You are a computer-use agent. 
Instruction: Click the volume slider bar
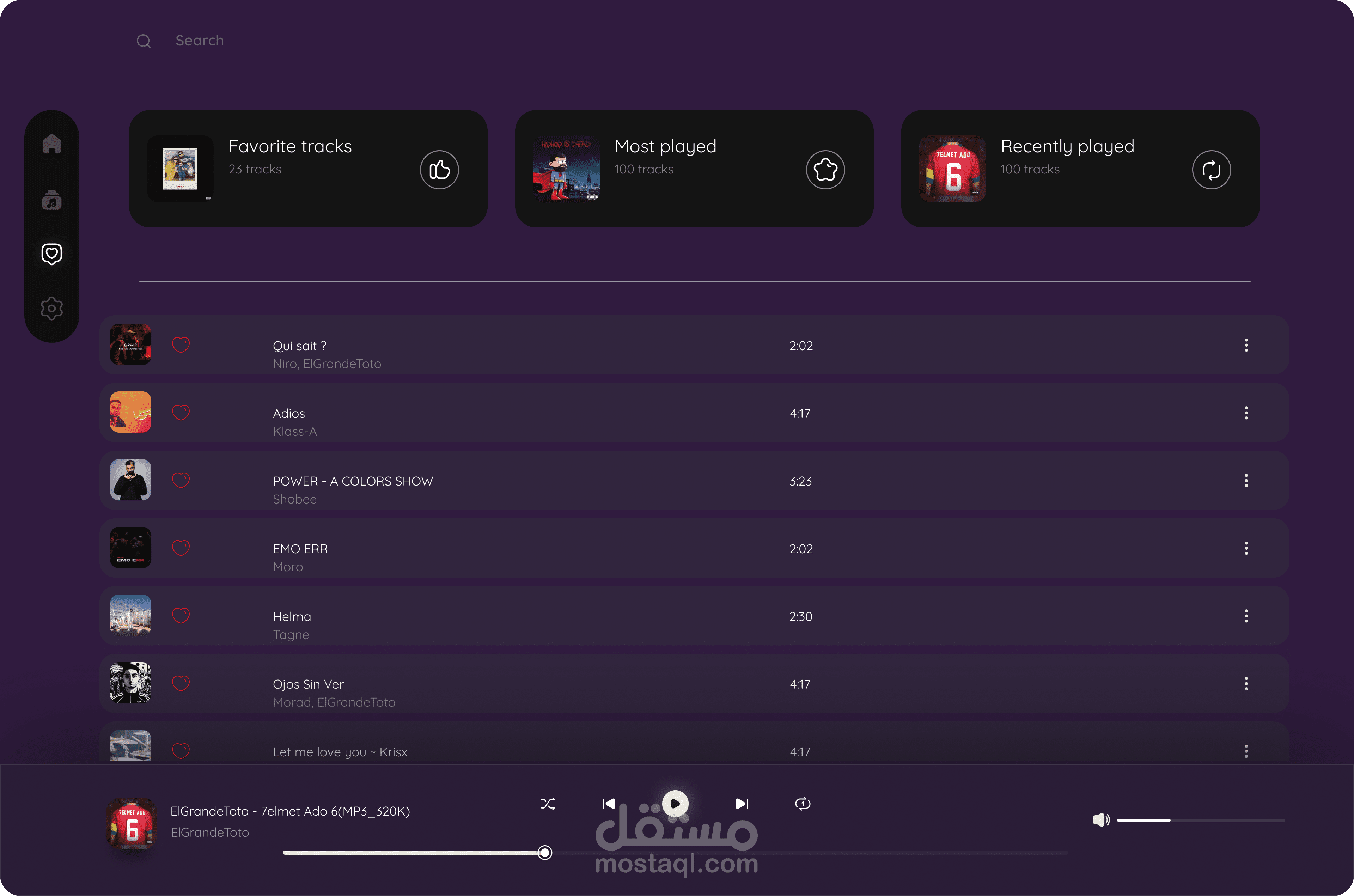[1200, 820]
